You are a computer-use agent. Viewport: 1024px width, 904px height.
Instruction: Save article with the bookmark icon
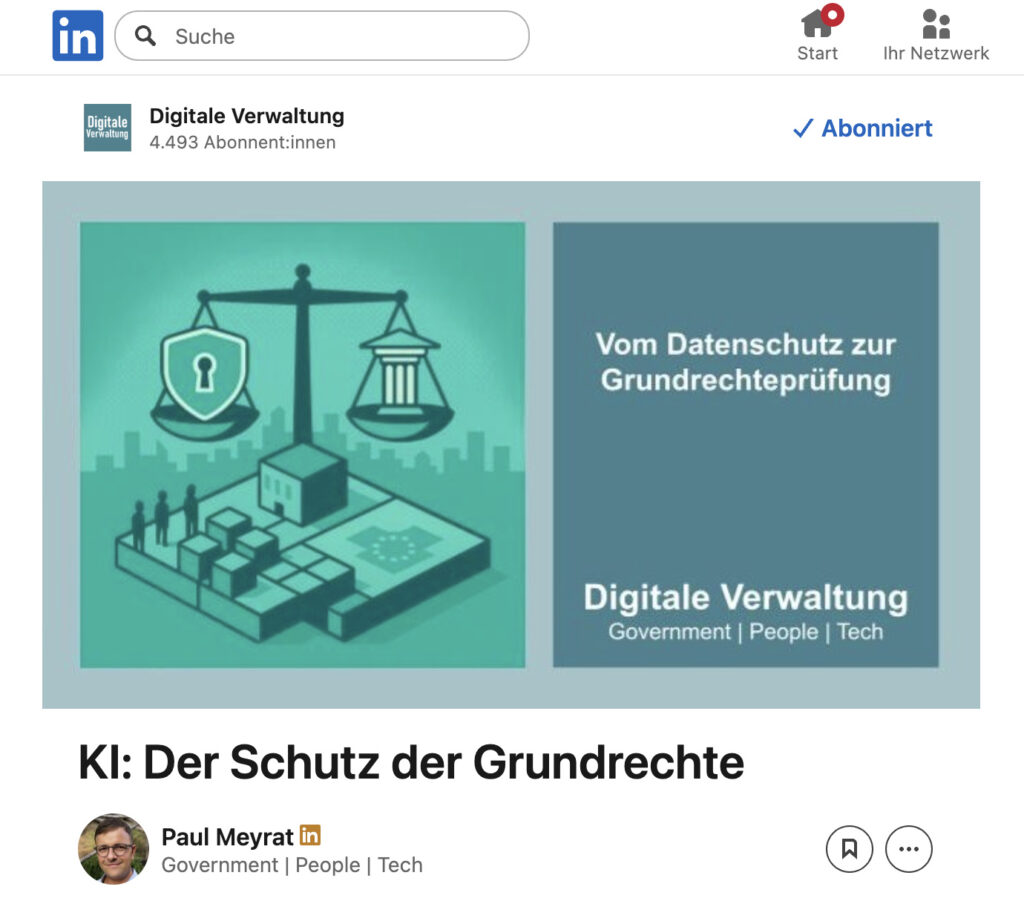[849, 848]
